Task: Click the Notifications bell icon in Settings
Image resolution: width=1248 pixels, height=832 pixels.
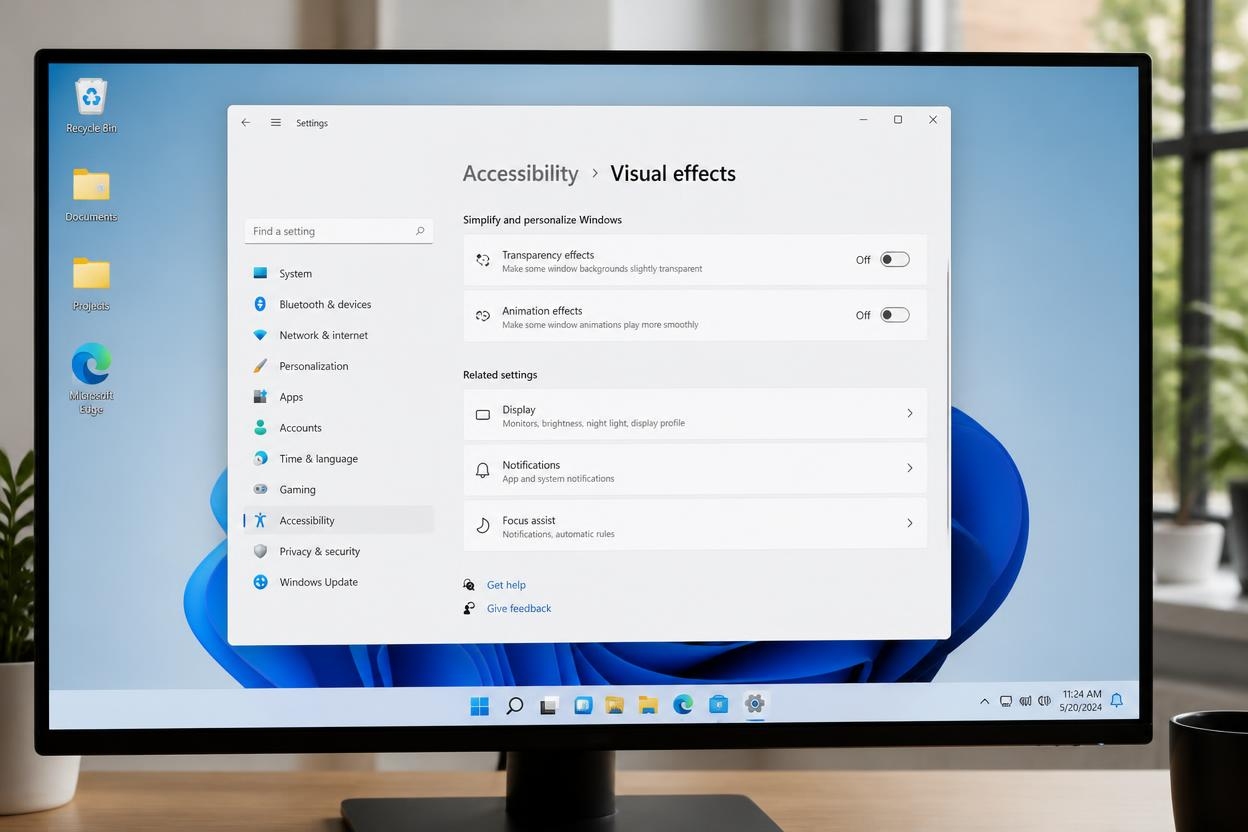Action: click(x=483, y=469)
